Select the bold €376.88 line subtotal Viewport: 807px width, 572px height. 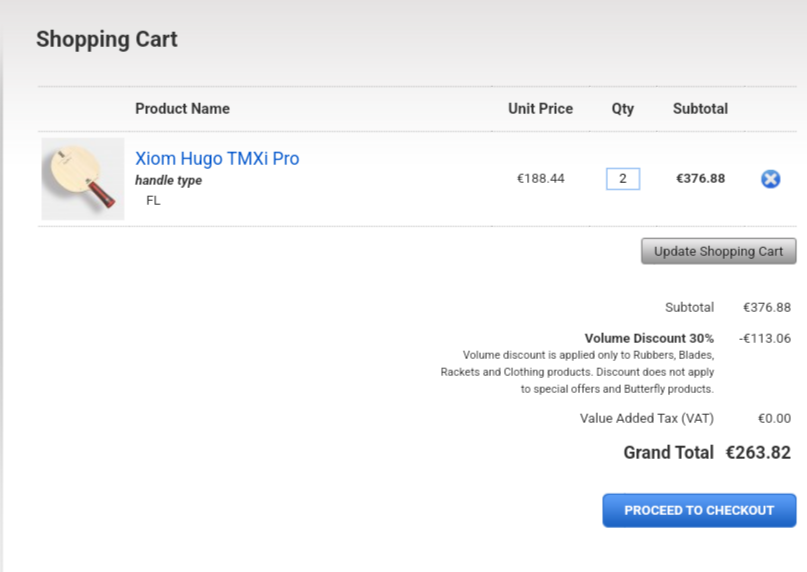pyautogui.click(x=700, y=179)
